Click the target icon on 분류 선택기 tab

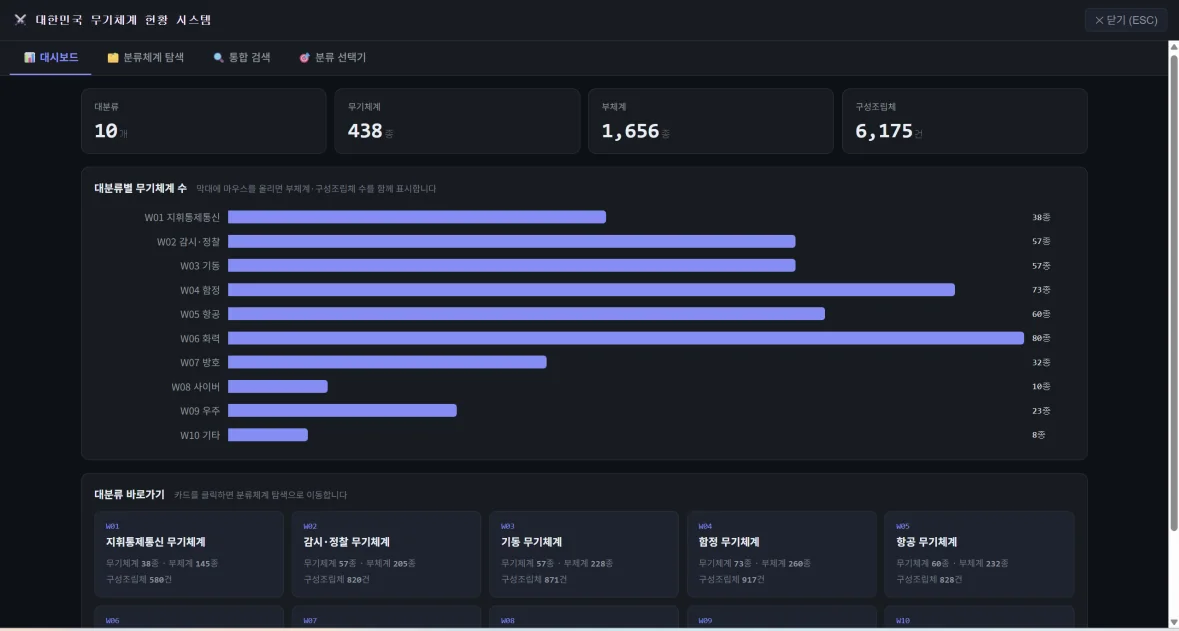(305, 57)
